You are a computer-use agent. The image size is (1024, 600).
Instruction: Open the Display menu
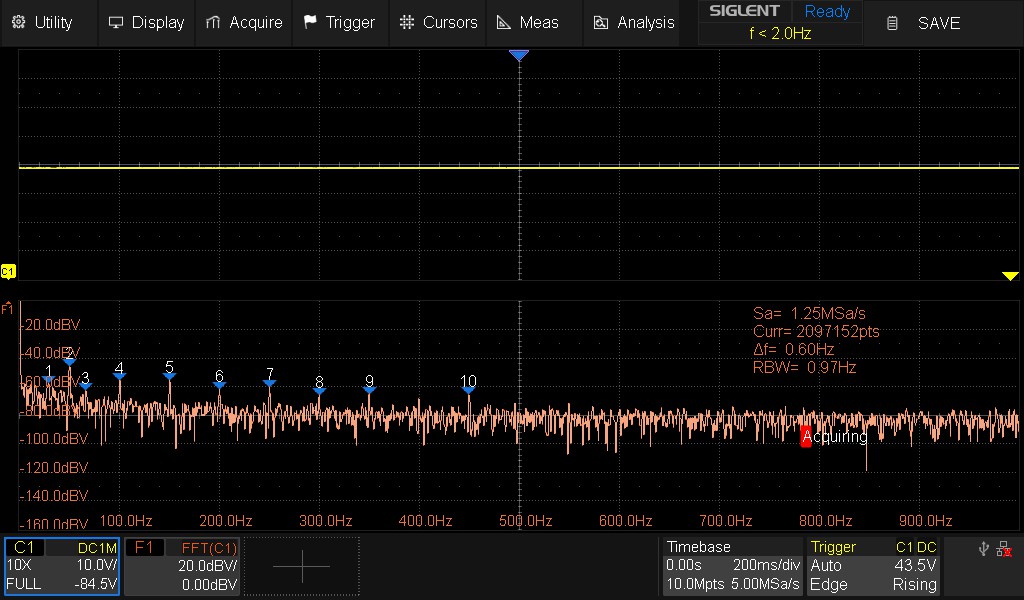pyautogui.click(x=146, y=23)
